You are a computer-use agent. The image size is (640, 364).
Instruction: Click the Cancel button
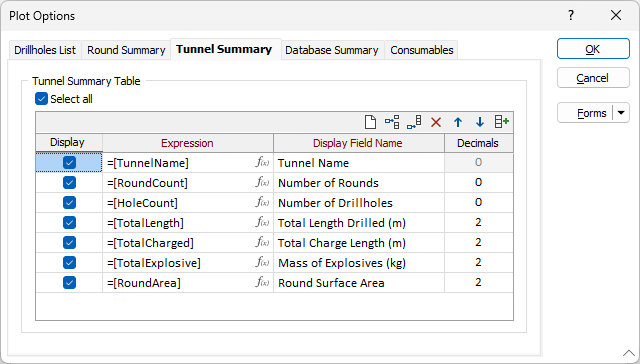593,78
